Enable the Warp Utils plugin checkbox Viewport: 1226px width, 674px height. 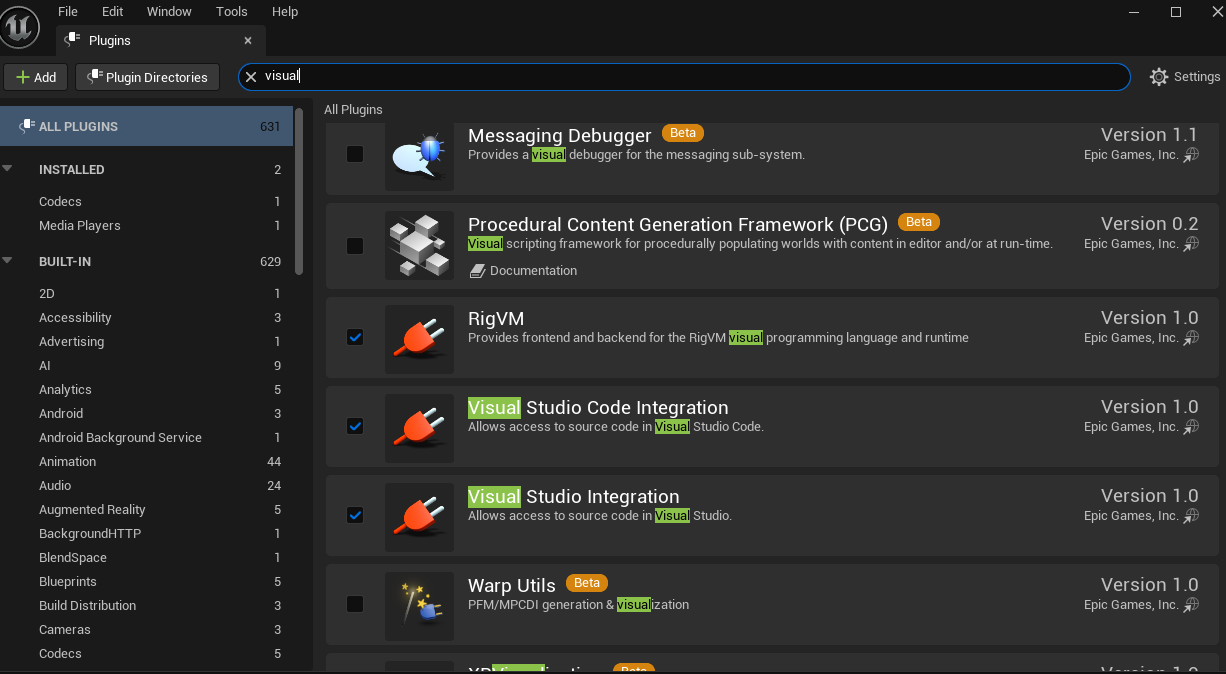pyautogui.click(x=355, y=604)
